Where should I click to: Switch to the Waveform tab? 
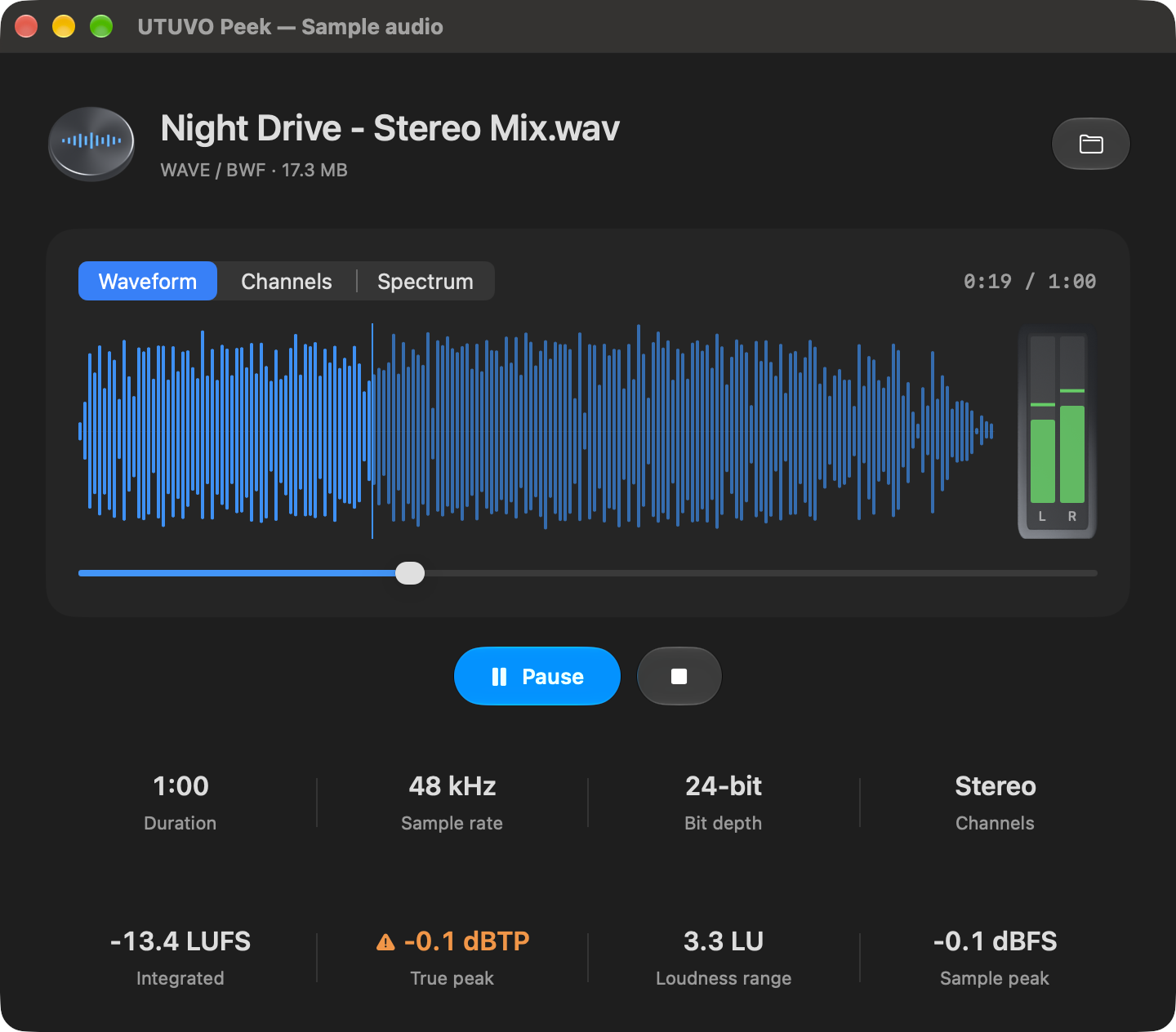[148, 281]
